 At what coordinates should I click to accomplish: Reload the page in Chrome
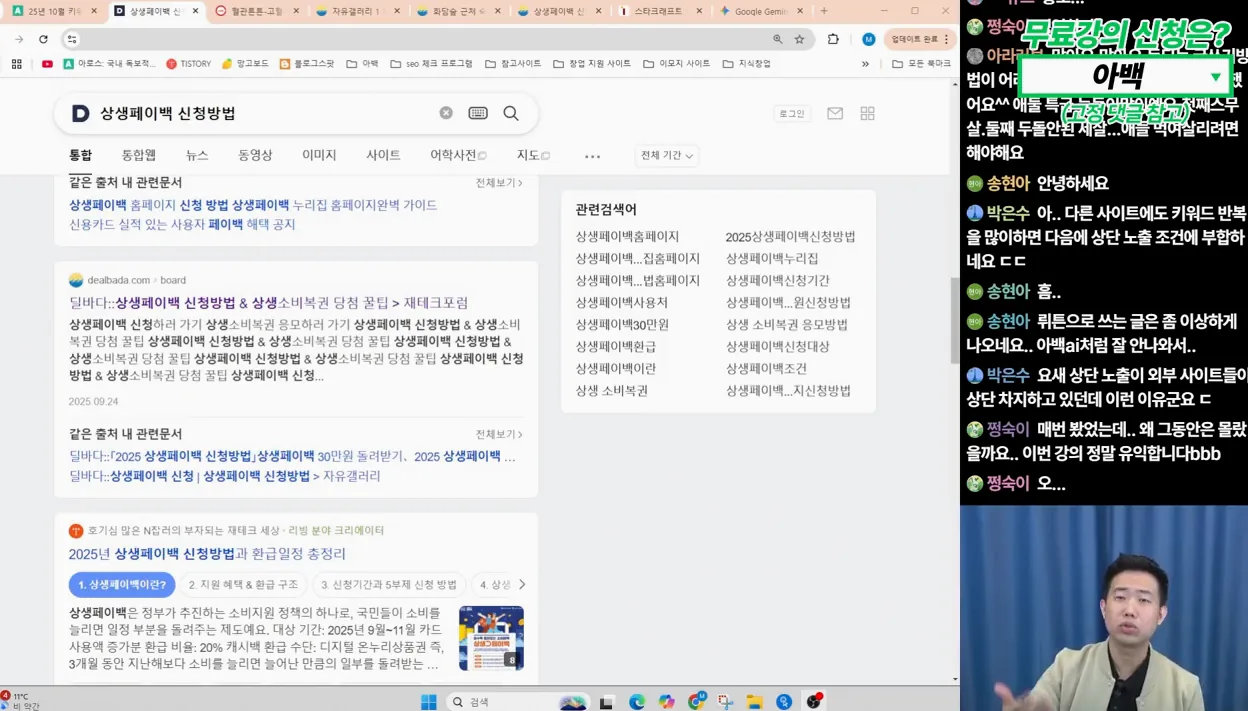pyautogui.click(x=43, y=39)
